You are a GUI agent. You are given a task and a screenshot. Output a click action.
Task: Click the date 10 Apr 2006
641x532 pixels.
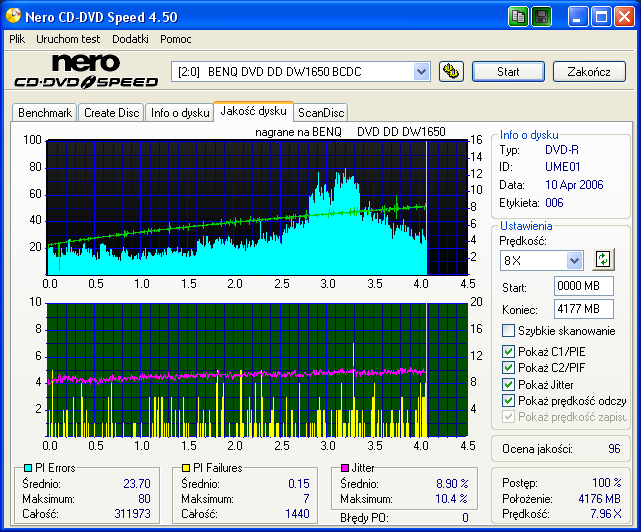(x=574, y=185)
